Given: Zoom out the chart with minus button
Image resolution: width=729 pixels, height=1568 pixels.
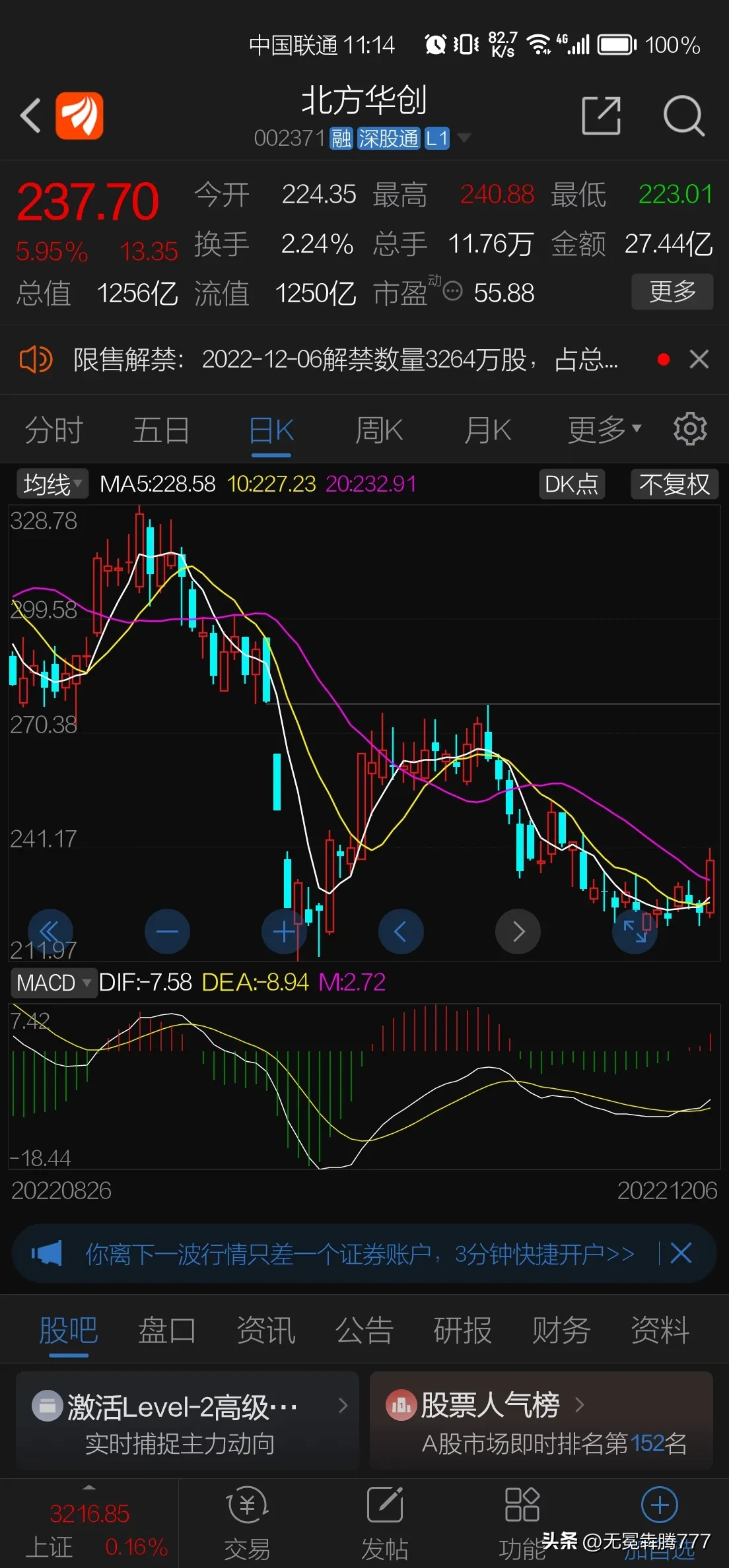Looking at the screenshot, I should [167, 931].
